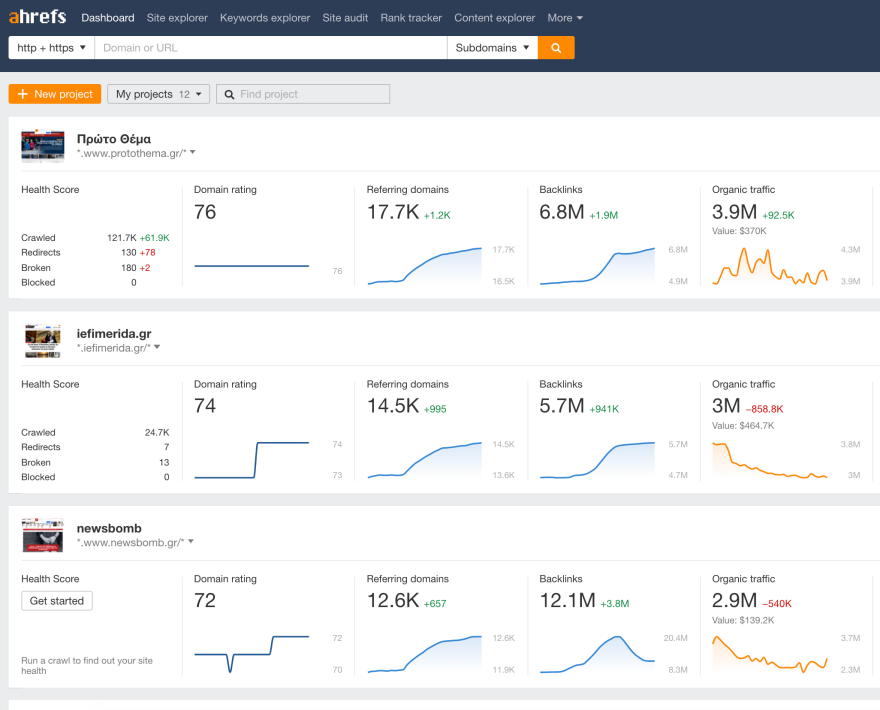Open the Πρώτο Θέμα organic traffic chart
This screenshot has height=710, width=880.
[770, 265]
